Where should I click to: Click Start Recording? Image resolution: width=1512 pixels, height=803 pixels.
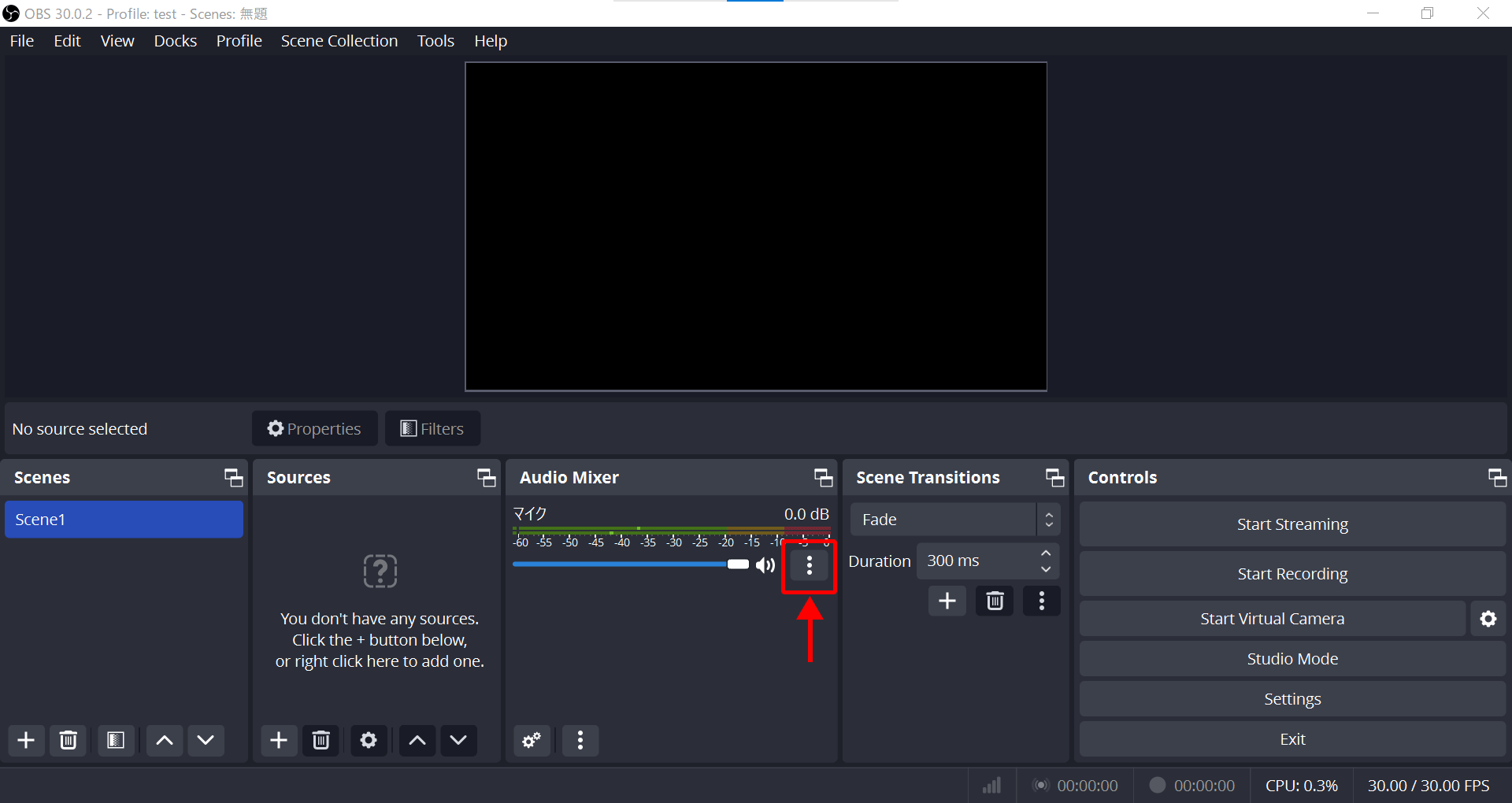tap(1291, 573)
